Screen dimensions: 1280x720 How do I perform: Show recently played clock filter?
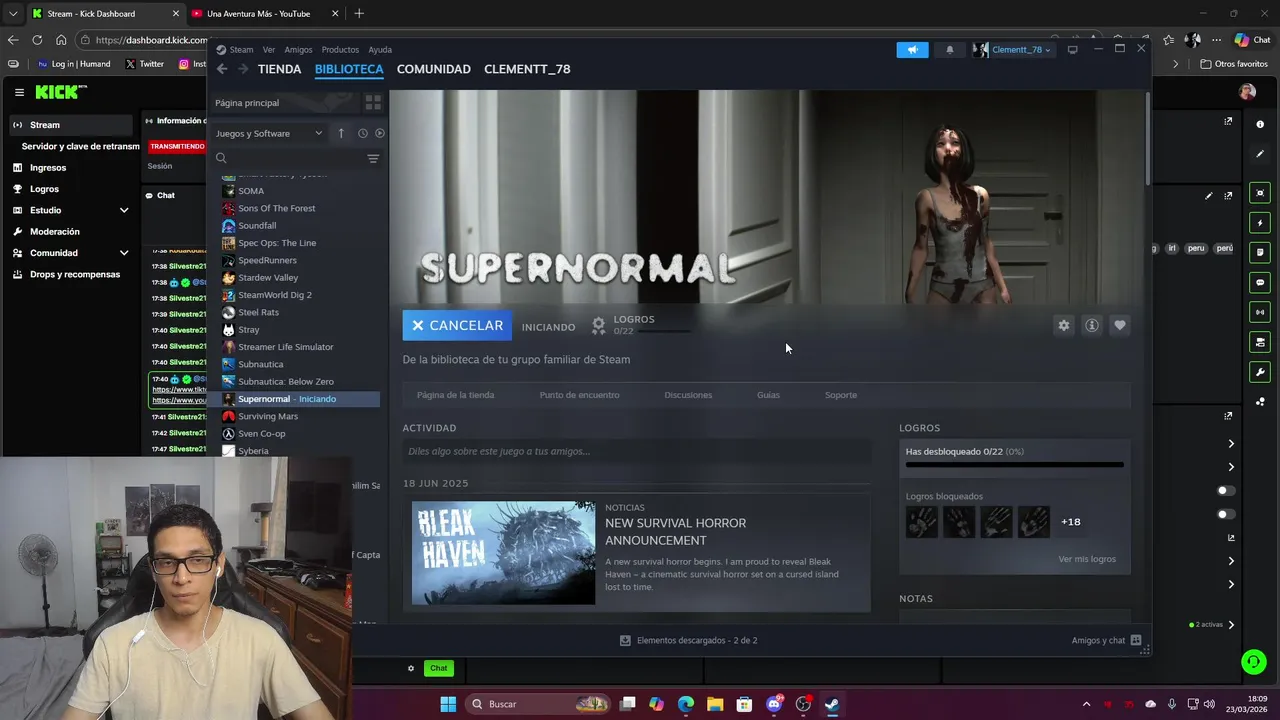(362, 133)
